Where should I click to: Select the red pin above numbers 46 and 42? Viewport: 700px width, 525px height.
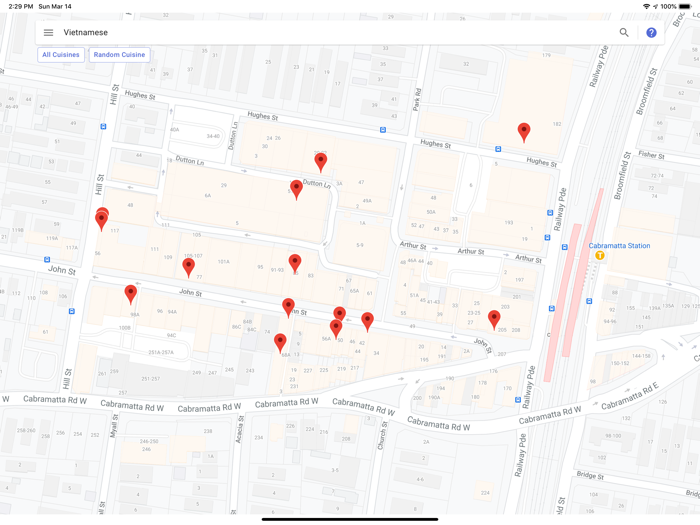[367, 322]
